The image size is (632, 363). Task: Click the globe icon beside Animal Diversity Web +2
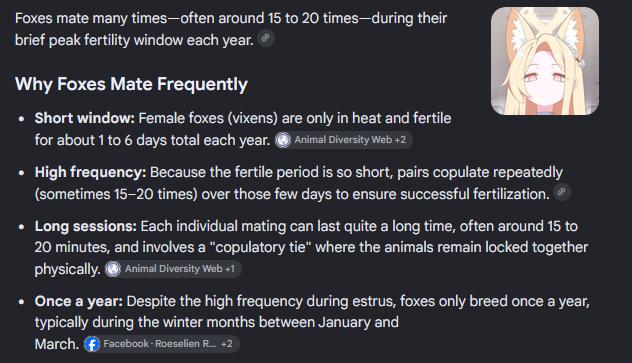pos(283,140)
